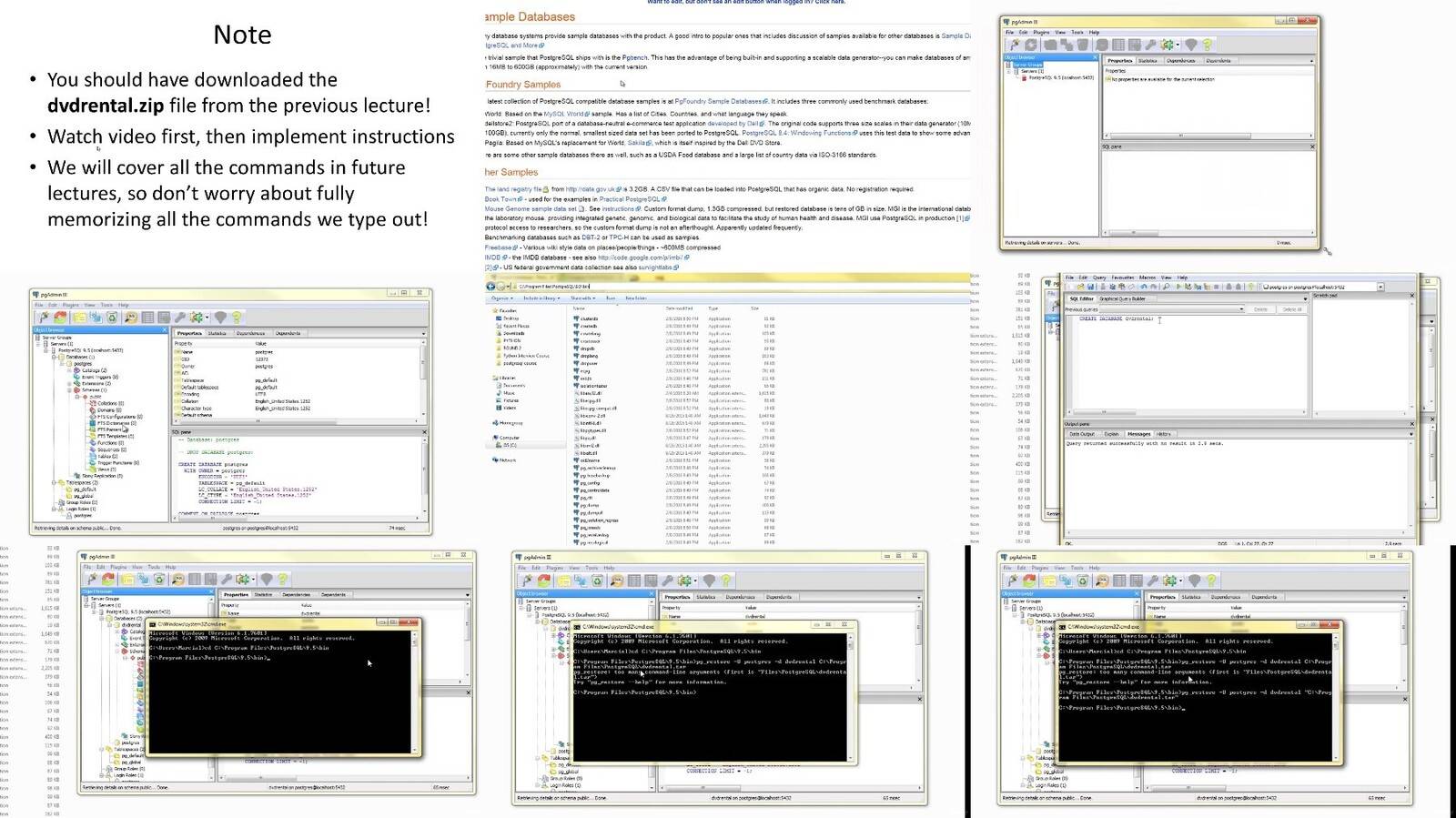Image resolution: width=1456 pixels, height=818 pixels.
Task: Select Functions (0) node in postgres-properties pgAdmin tree
Action: click(111, 443)
